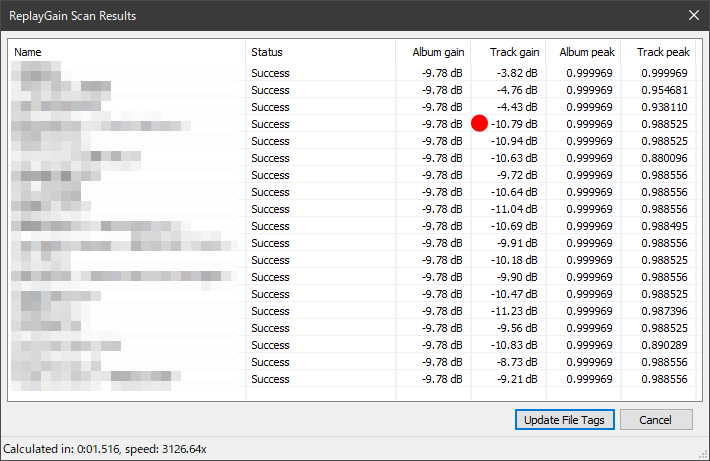
Task: Select the track gain value -9.56 dB
Action: pos(517,328)
